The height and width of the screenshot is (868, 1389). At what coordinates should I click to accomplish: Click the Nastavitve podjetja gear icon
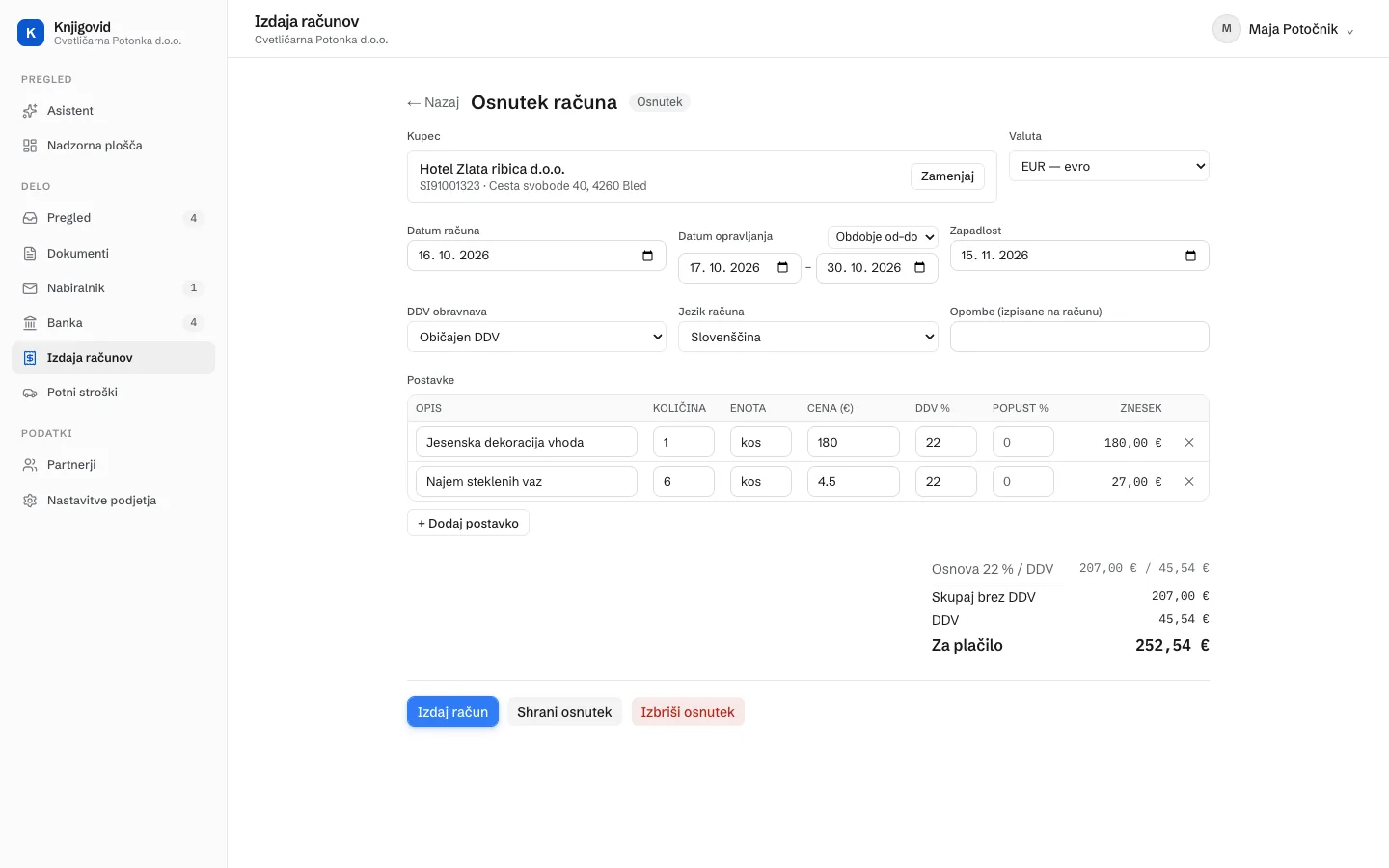[30, 501]
